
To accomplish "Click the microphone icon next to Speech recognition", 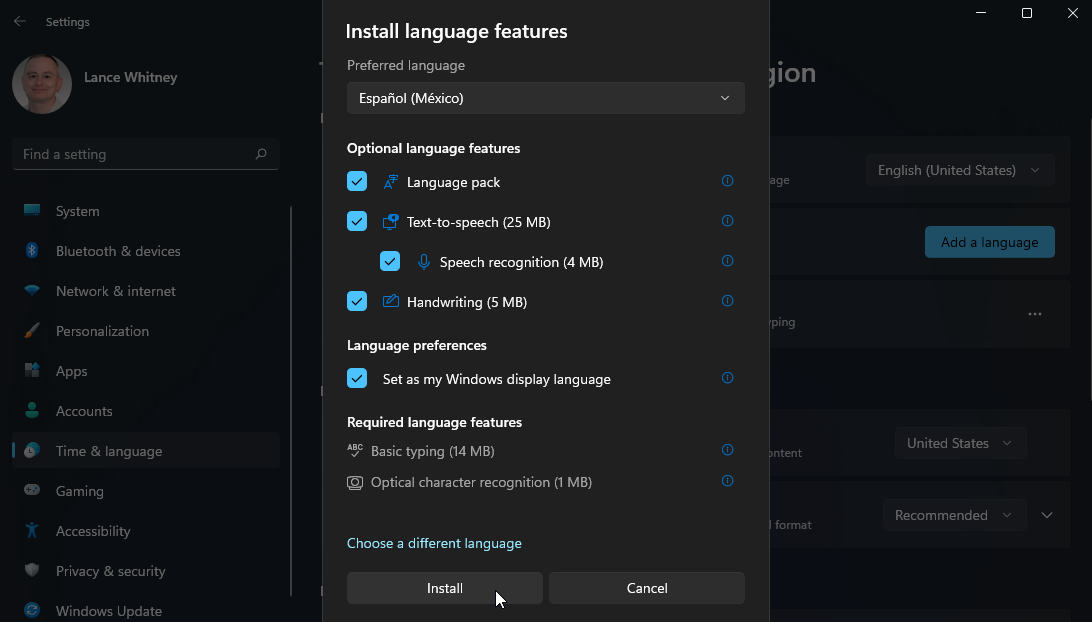I will click(421, 261).
